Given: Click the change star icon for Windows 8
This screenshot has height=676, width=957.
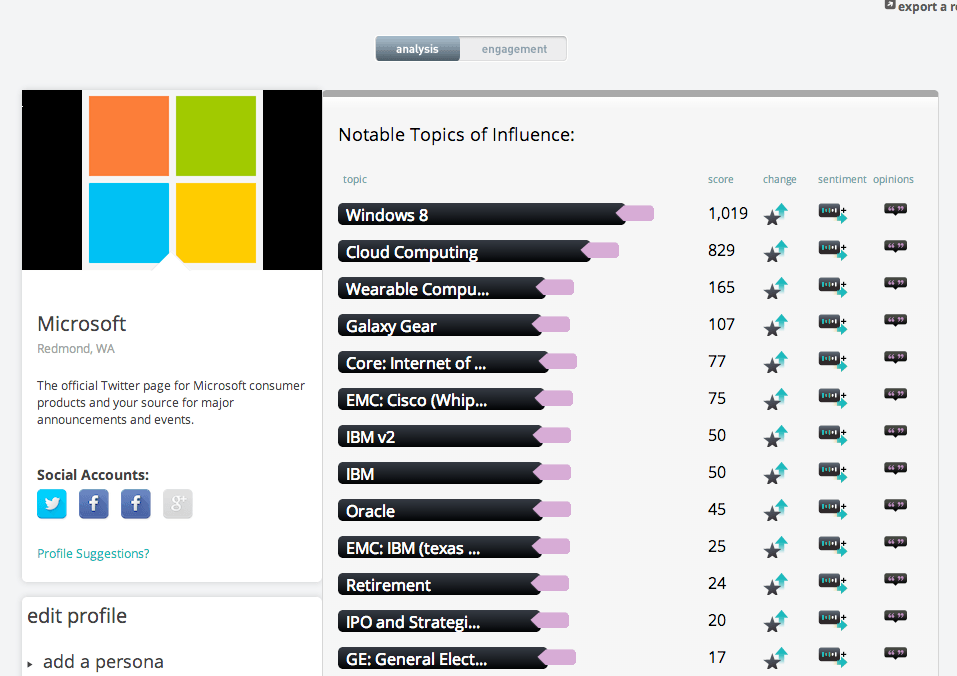Looking at the screenshot, I should (x=776, y=215).
